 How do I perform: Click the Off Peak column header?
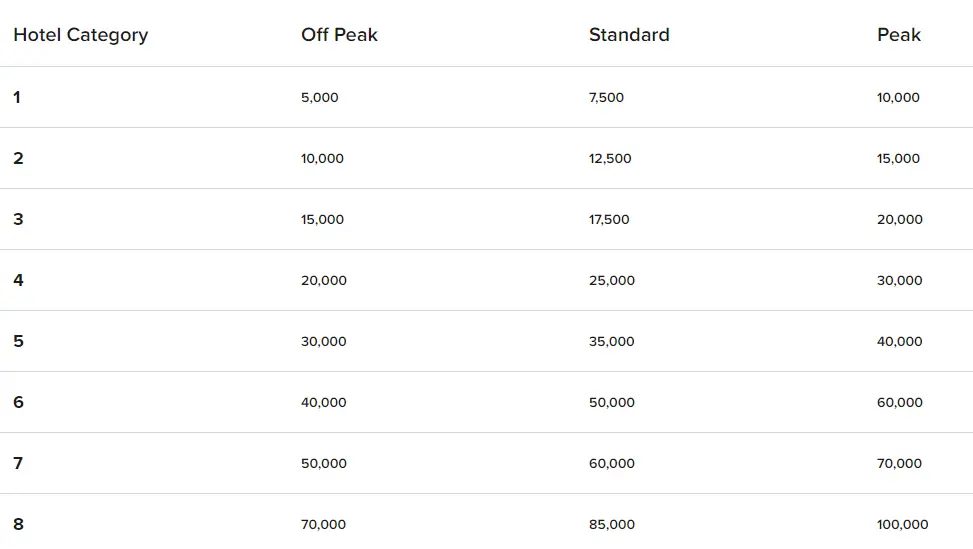[x=339, y=35]
